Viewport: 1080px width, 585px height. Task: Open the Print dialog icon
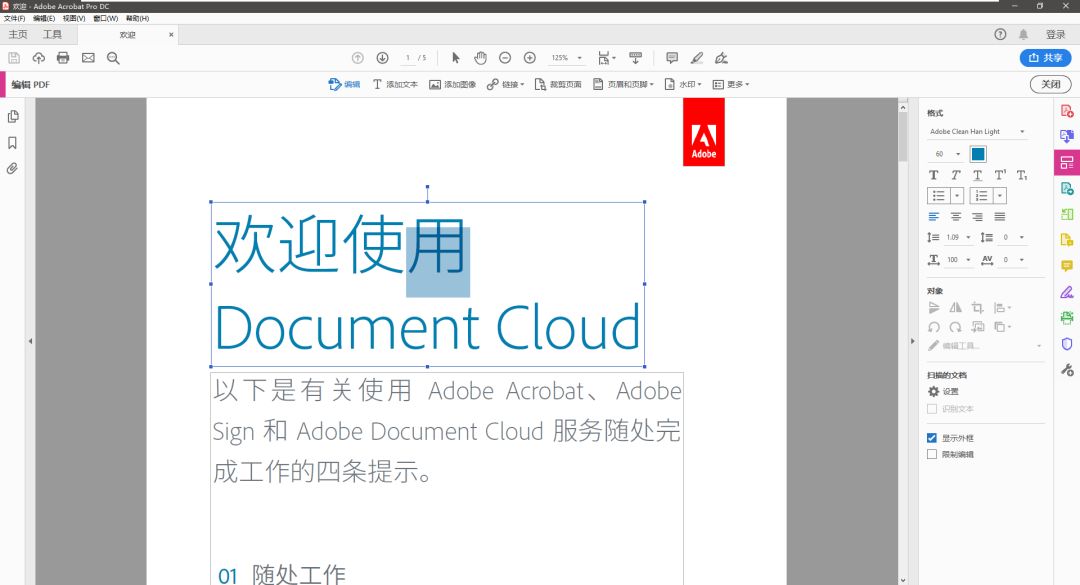pos(63,57)
